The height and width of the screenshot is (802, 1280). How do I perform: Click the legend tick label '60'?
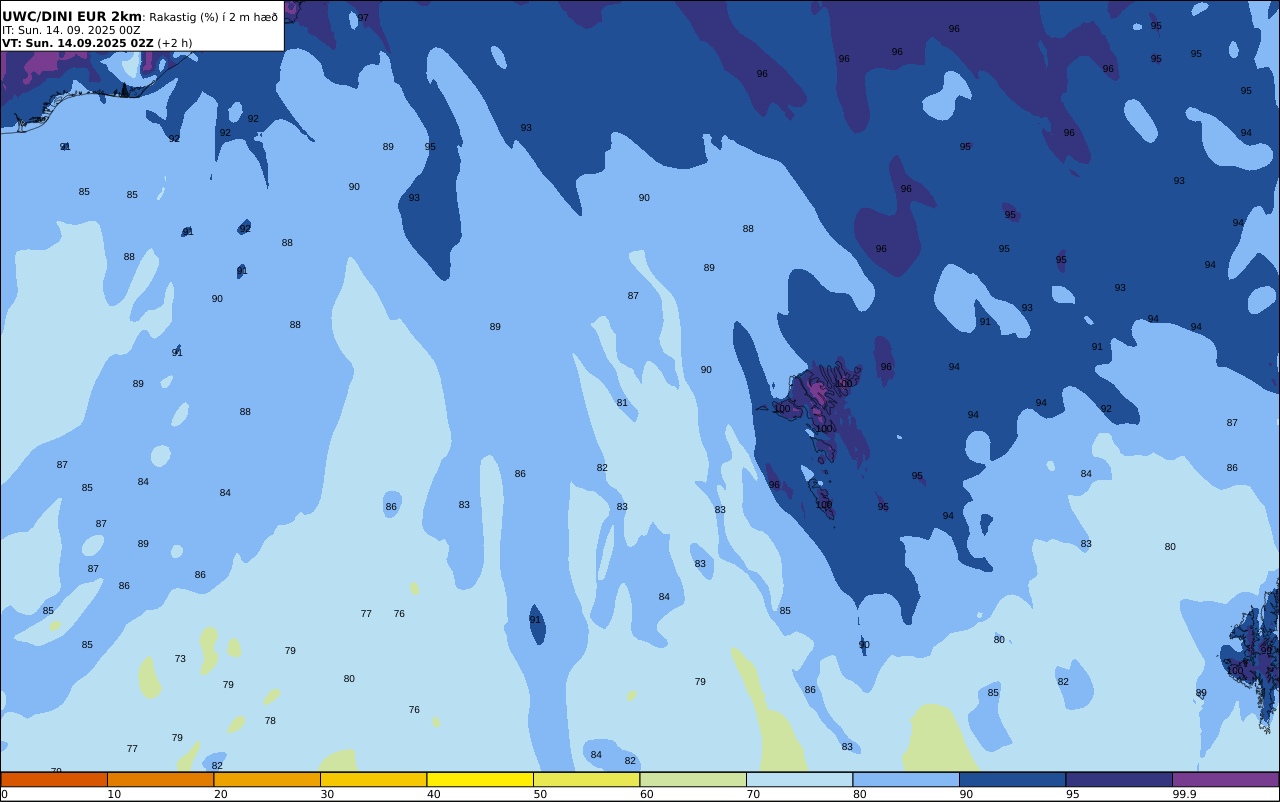(x=646, y=794)
